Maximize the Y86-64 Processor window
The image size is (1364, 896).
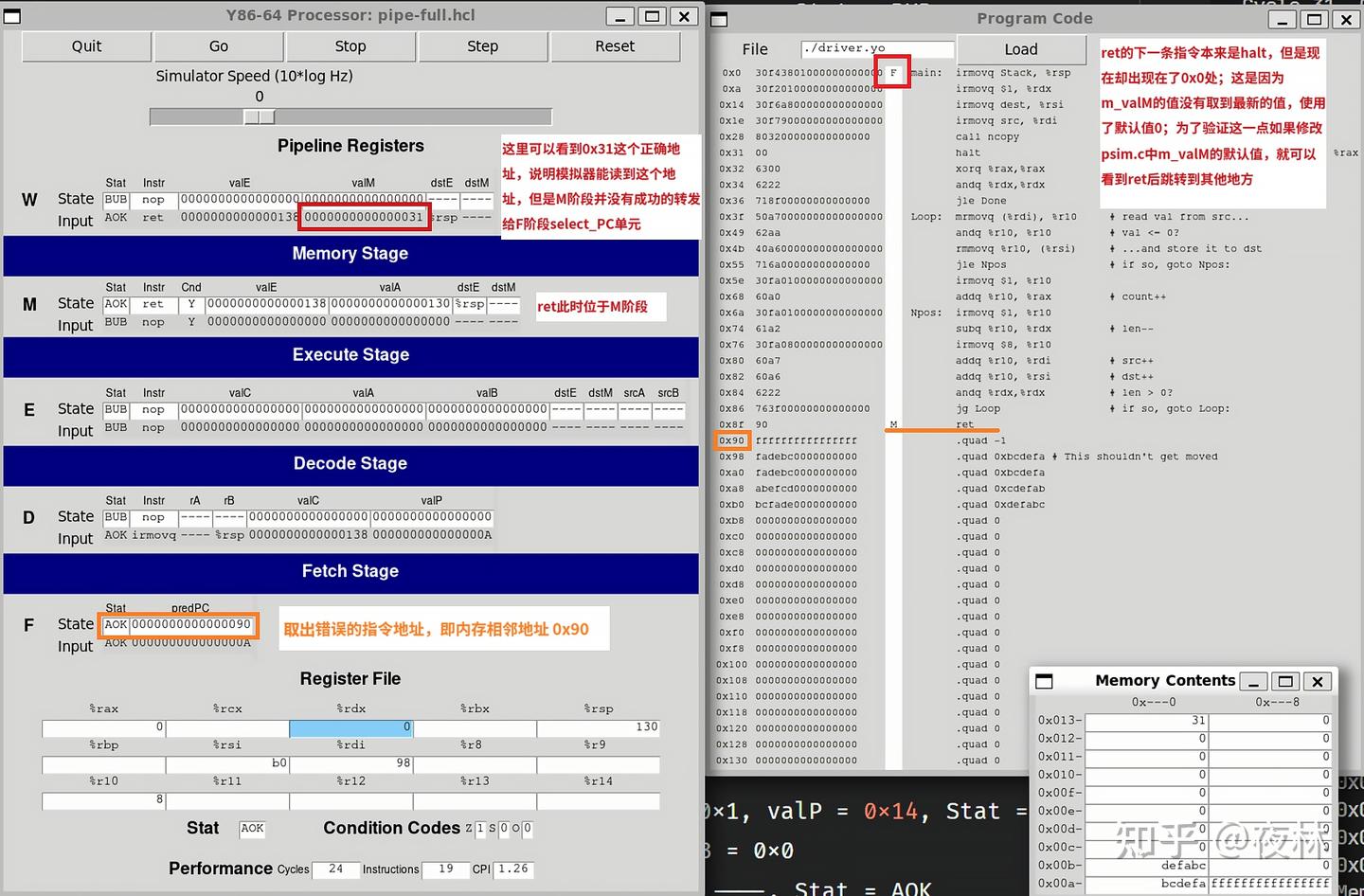click(x=652, y=16)
